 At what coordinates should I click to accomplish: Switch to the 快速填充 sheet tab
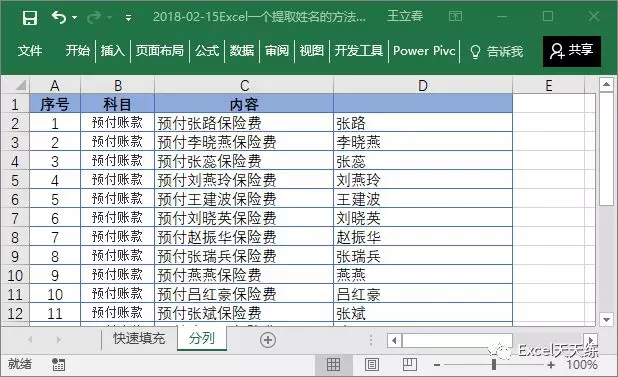coord(139,338)
